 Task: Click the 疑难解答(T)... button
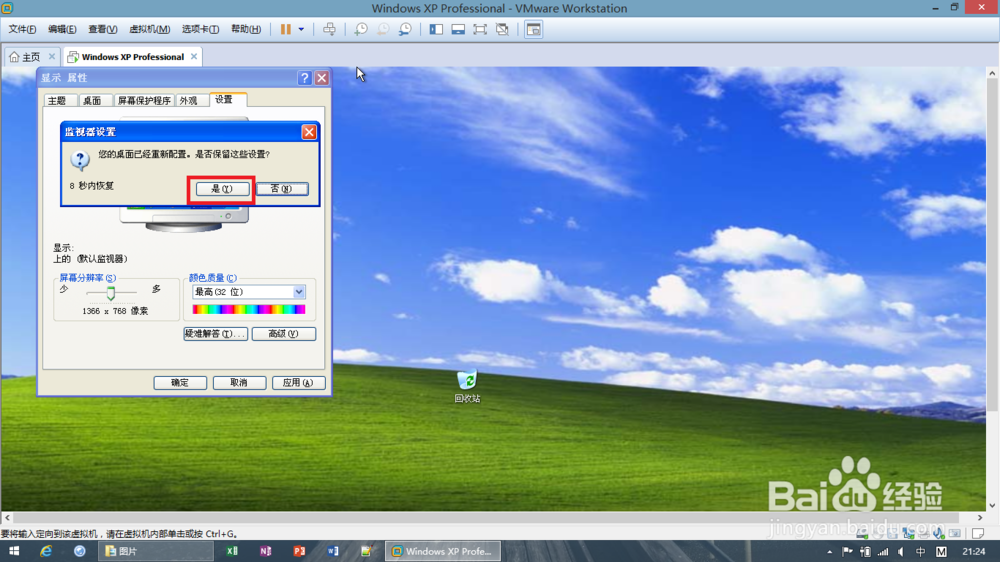(216, 334)
